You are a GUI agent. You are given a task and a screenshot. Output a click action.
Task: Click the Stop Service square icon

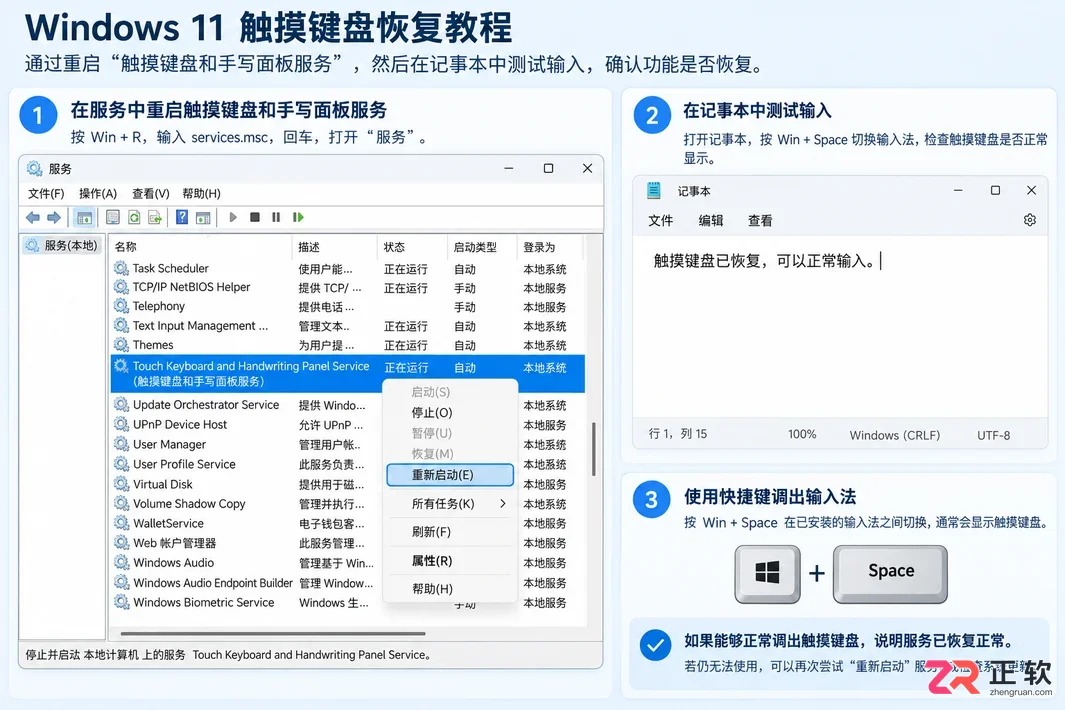[x=255, y=217]
